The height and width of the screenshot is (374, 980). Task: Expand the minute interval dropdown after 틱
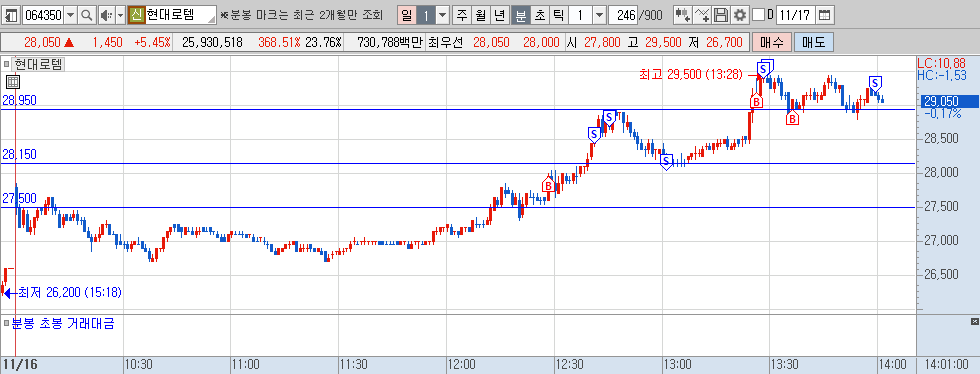point(599,14)
